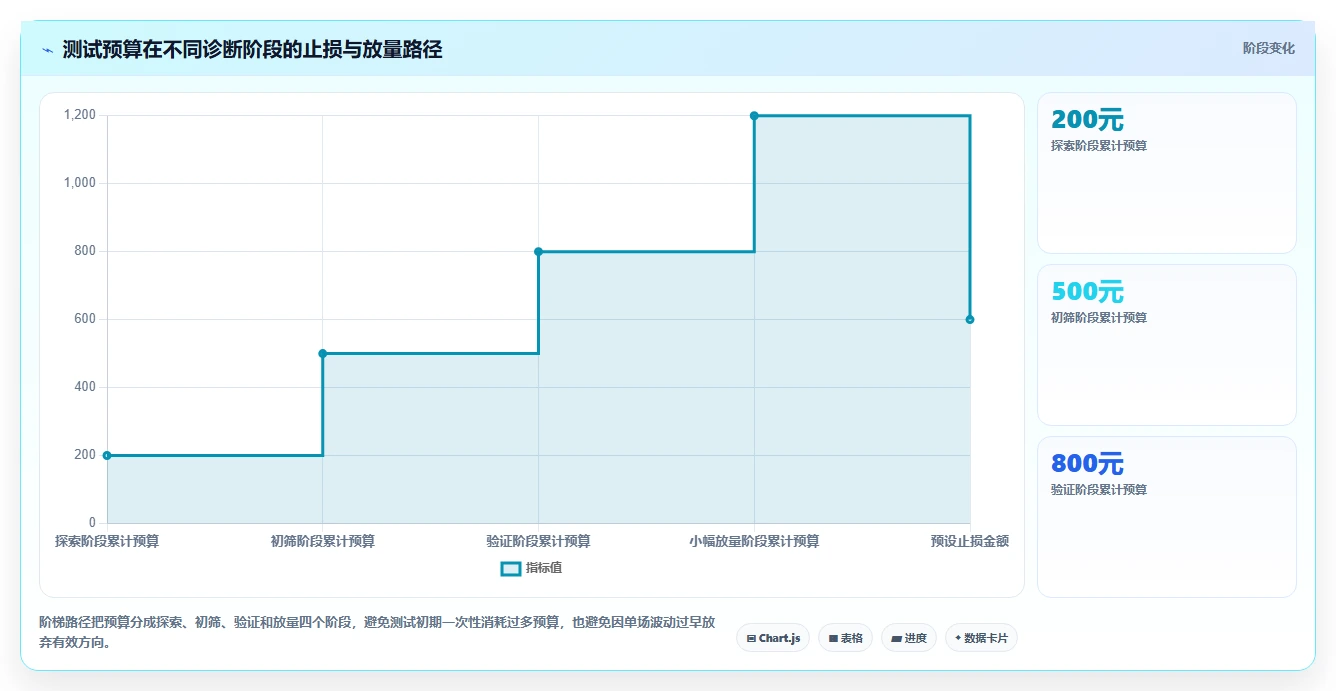The height and width of the screenshot is (691, 1336).
Task: Click the x-axis label 预设止损金额
Action: pos(969,541)
